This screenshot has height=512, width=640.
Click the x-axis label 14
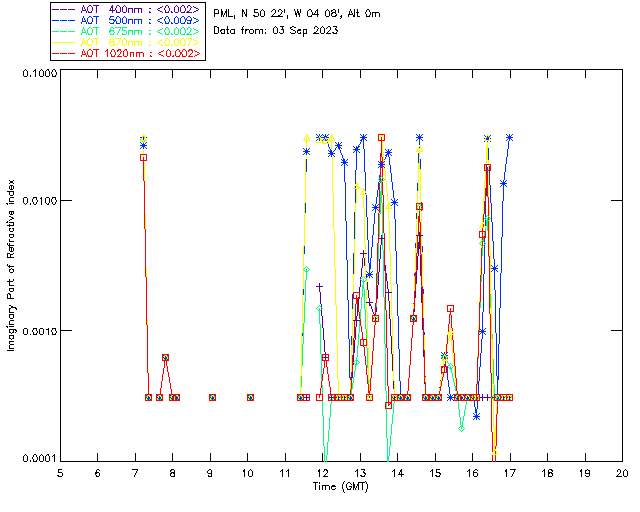coord(398,473)
